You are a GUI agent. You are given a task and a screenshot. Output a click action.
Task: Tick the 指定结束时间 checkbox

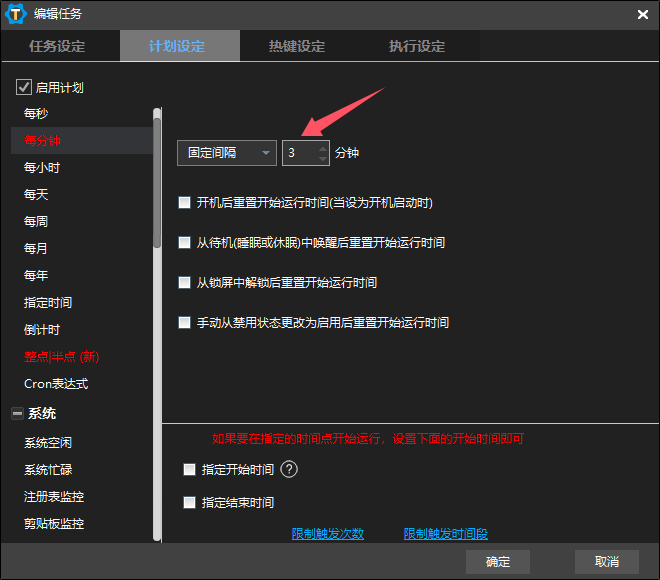[190, 502]
